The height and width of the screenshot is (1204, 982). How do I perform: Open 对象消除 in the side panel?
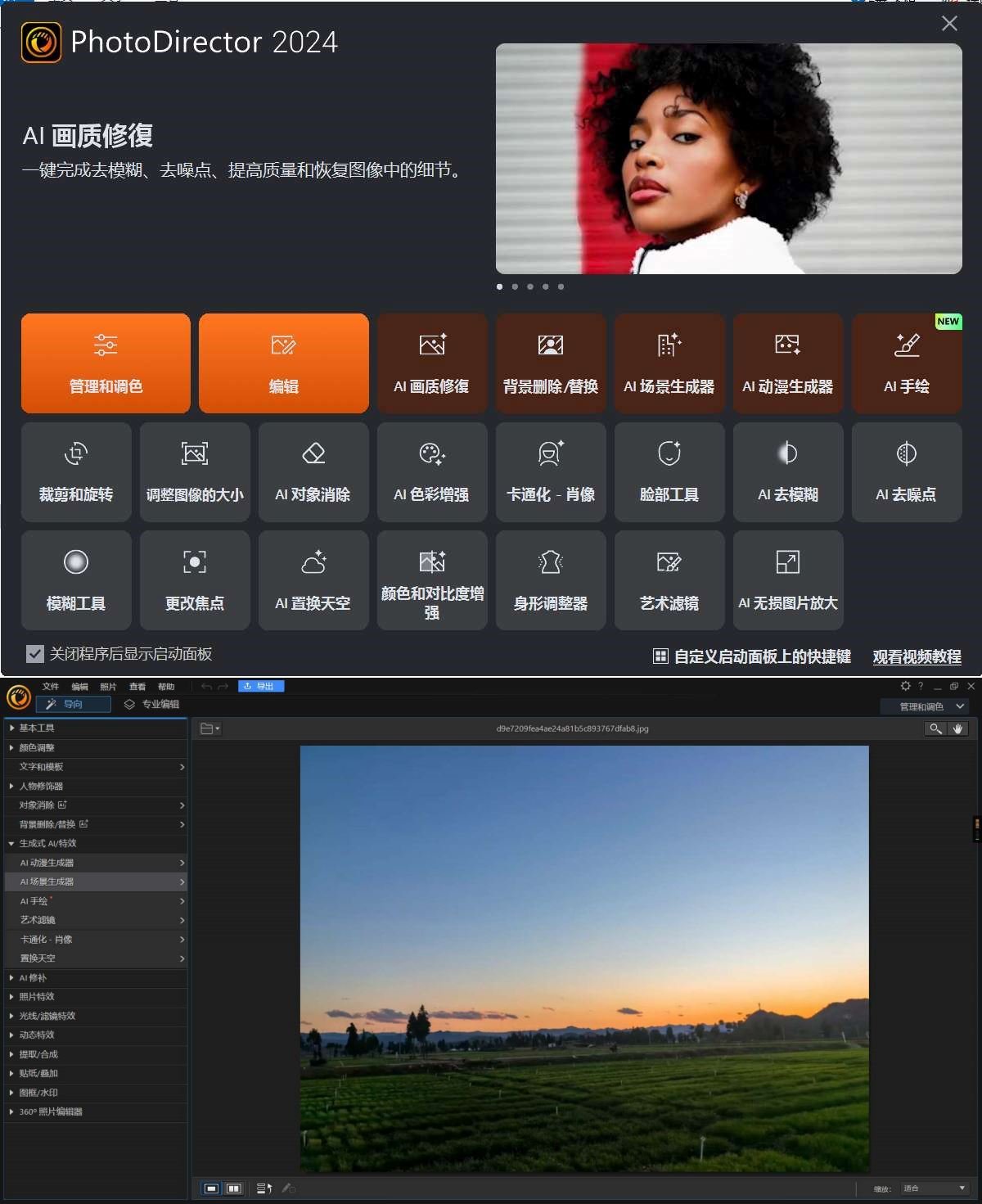tap(96, 805)
